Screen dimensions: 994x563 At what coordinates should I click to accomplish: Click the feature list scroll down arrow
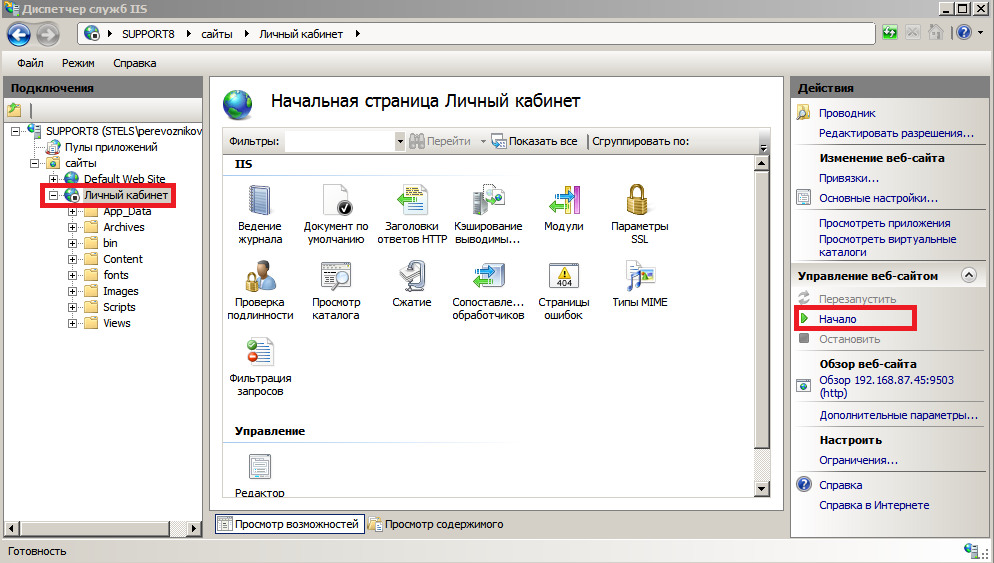click(762, 489)
